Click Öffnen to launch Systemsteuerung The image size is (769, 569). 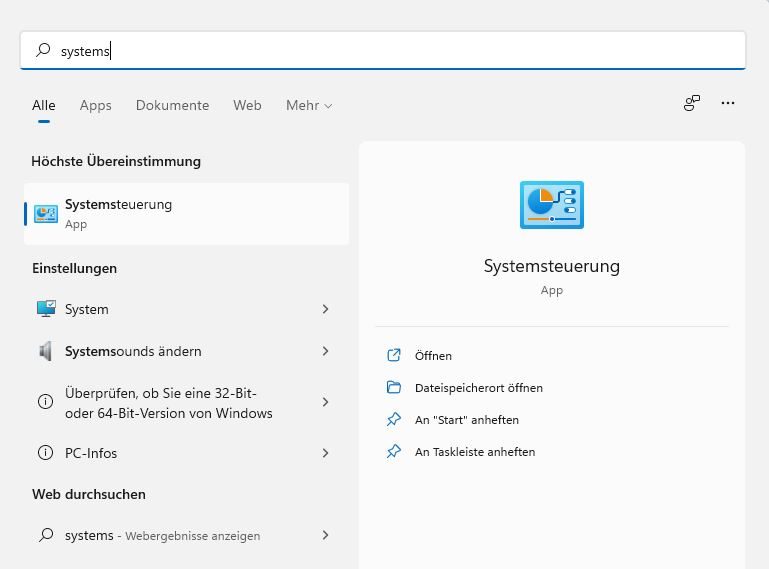433,355
